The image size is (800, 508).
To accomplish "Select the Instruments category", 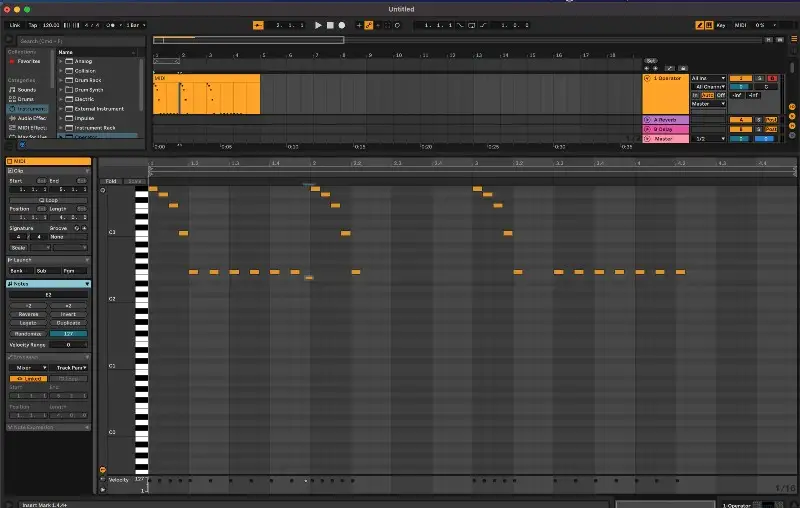I will pyautogui.click(x=28, y=109).
